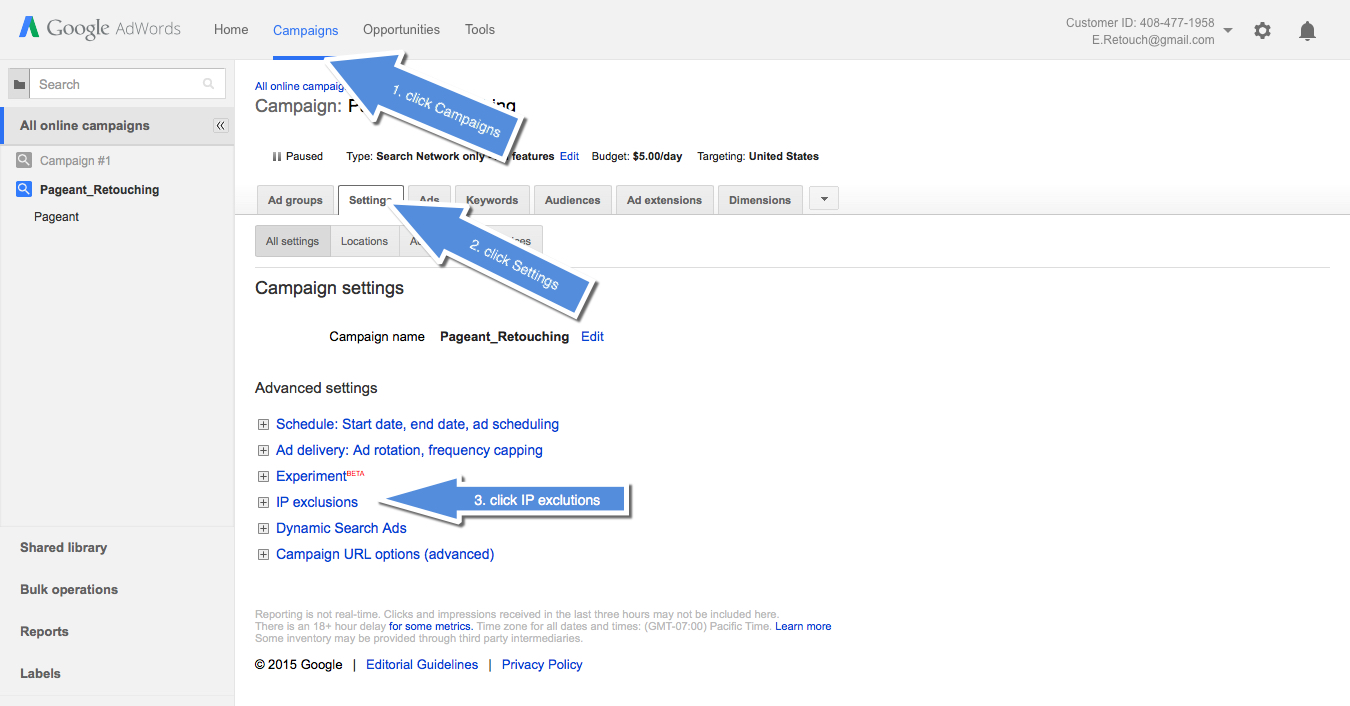Click the All online campaigns breadcrumb link

tap(299, 86)
